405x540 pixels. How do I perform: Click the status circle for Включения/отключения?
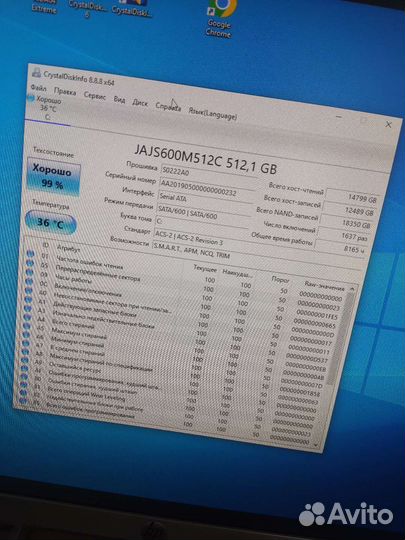[29, 281]
